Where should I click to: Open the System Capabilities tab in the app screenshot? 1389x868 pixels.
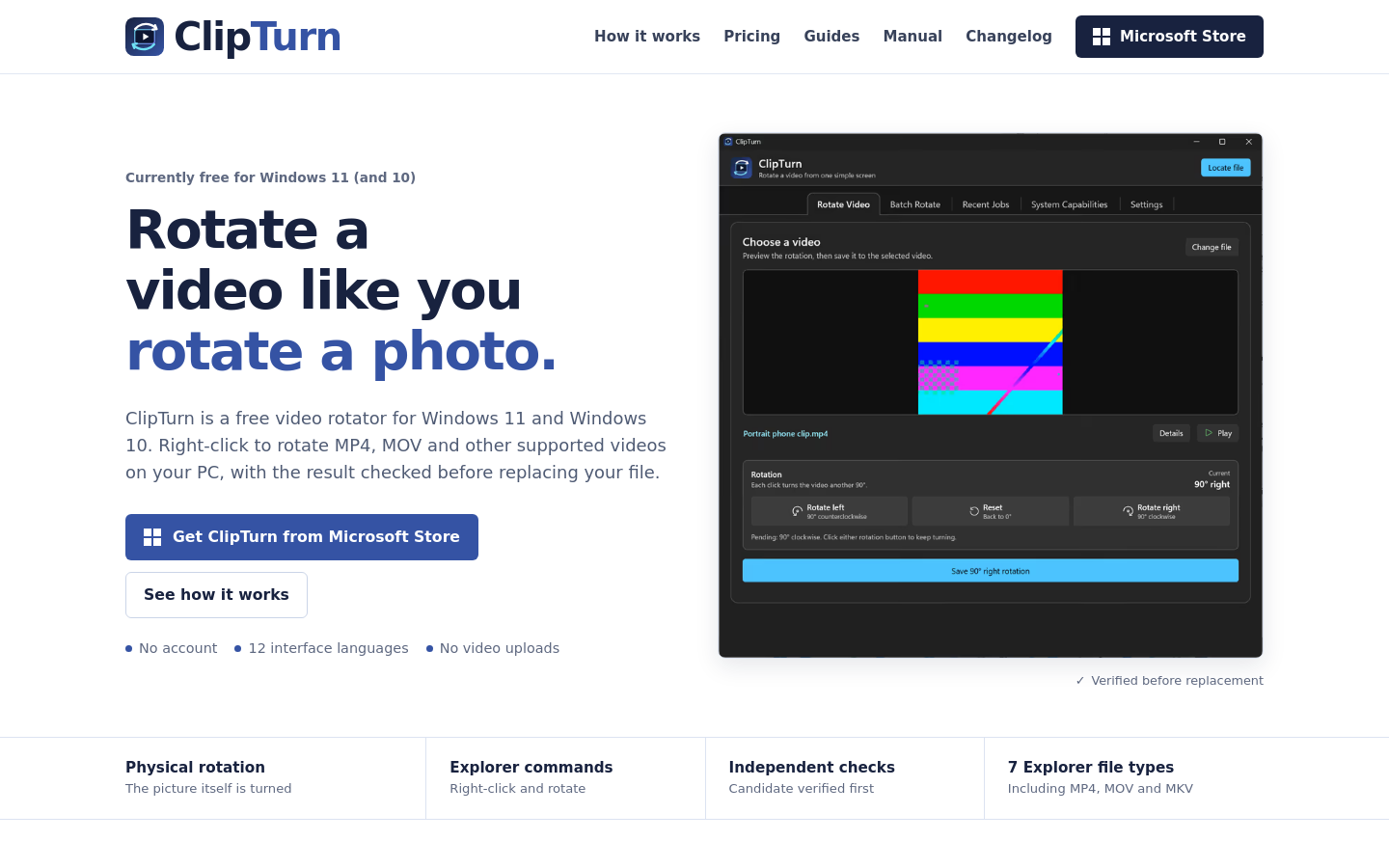tap(1070, 204)
